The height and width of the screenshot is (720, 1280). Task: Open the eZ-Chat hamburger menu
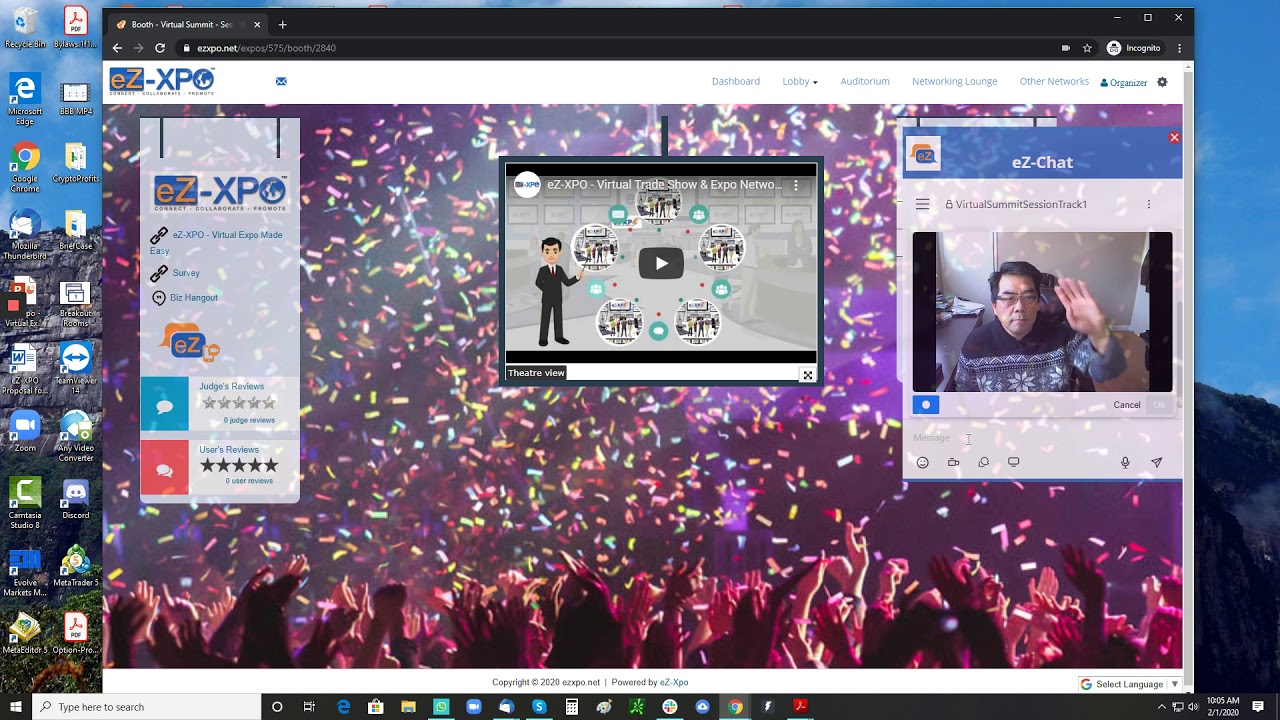click(922, 204)
